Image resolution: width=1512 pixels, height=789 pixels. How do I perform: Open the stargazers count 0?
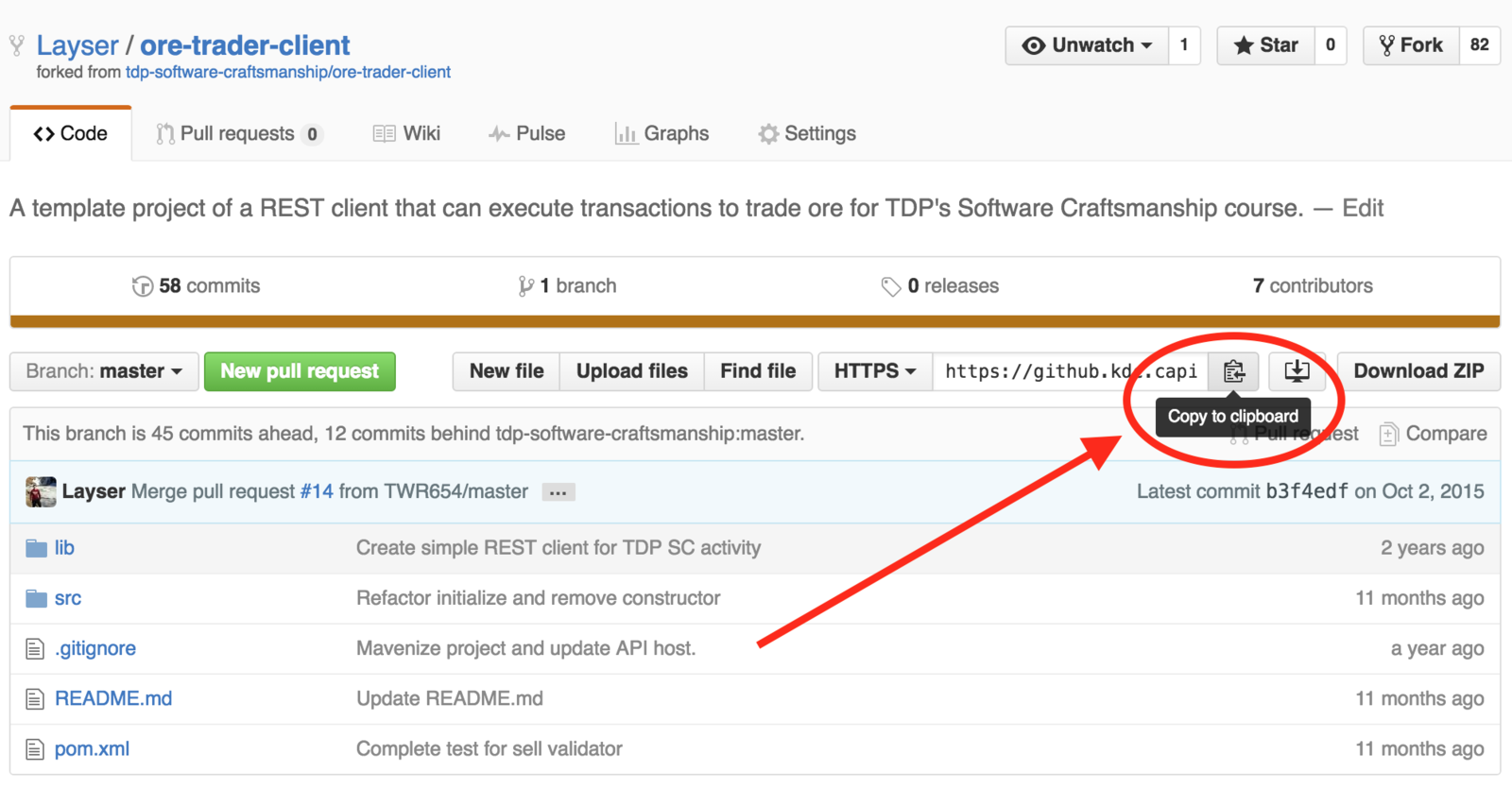click(1331, 45)
